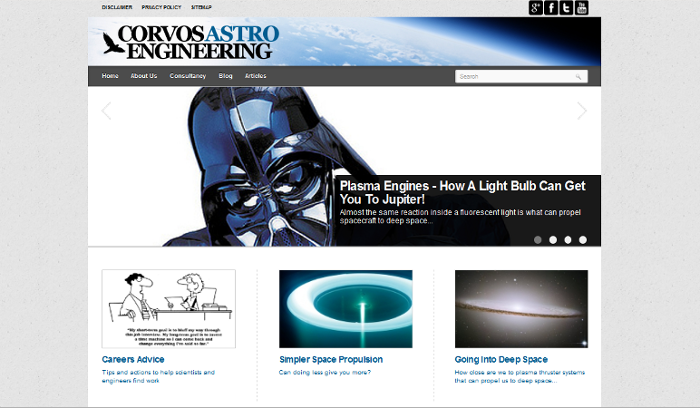Screen dimensions: 700x408
Task: Click the Search input field
Action: pos(521,76)
